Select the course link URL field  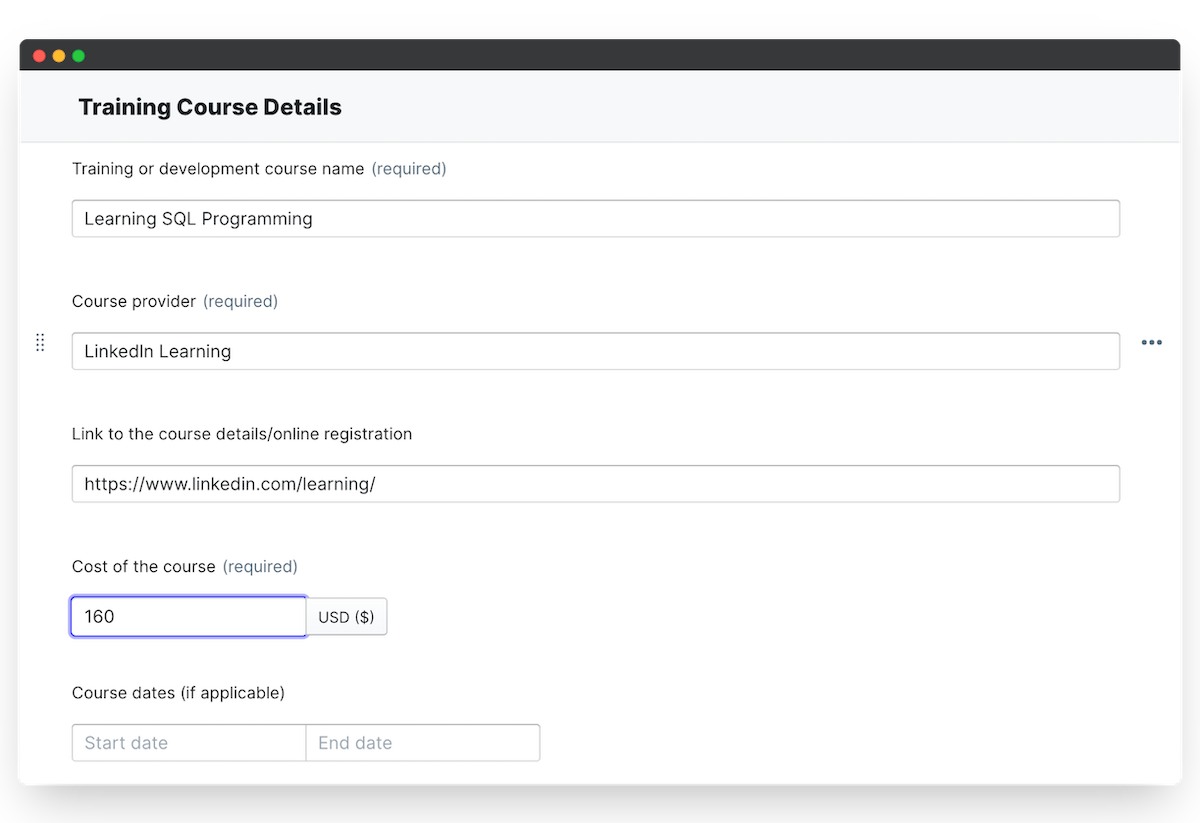pyautogui.click(x=595, y=484)
